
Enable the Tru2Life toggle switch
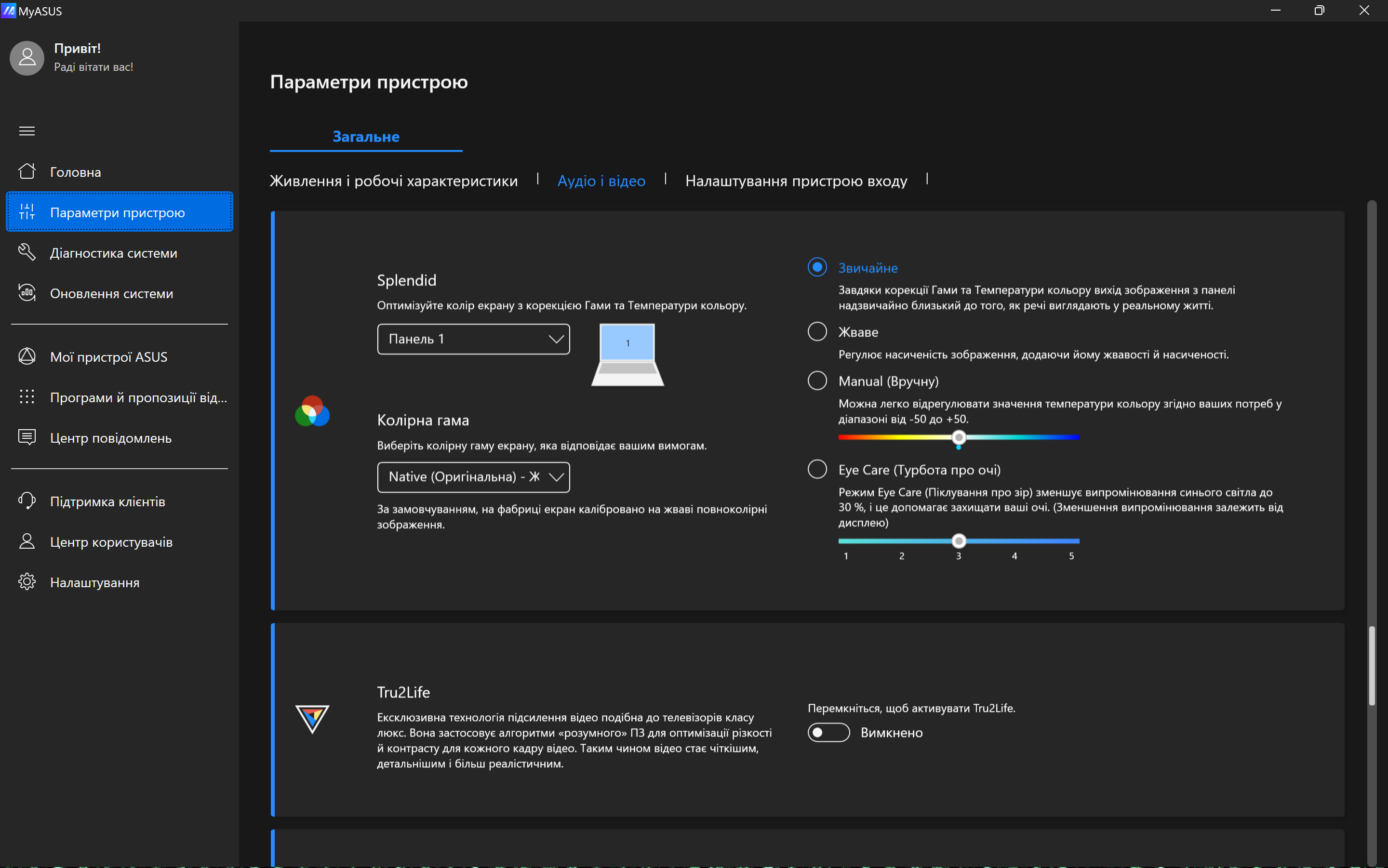[x=828, y=732]
